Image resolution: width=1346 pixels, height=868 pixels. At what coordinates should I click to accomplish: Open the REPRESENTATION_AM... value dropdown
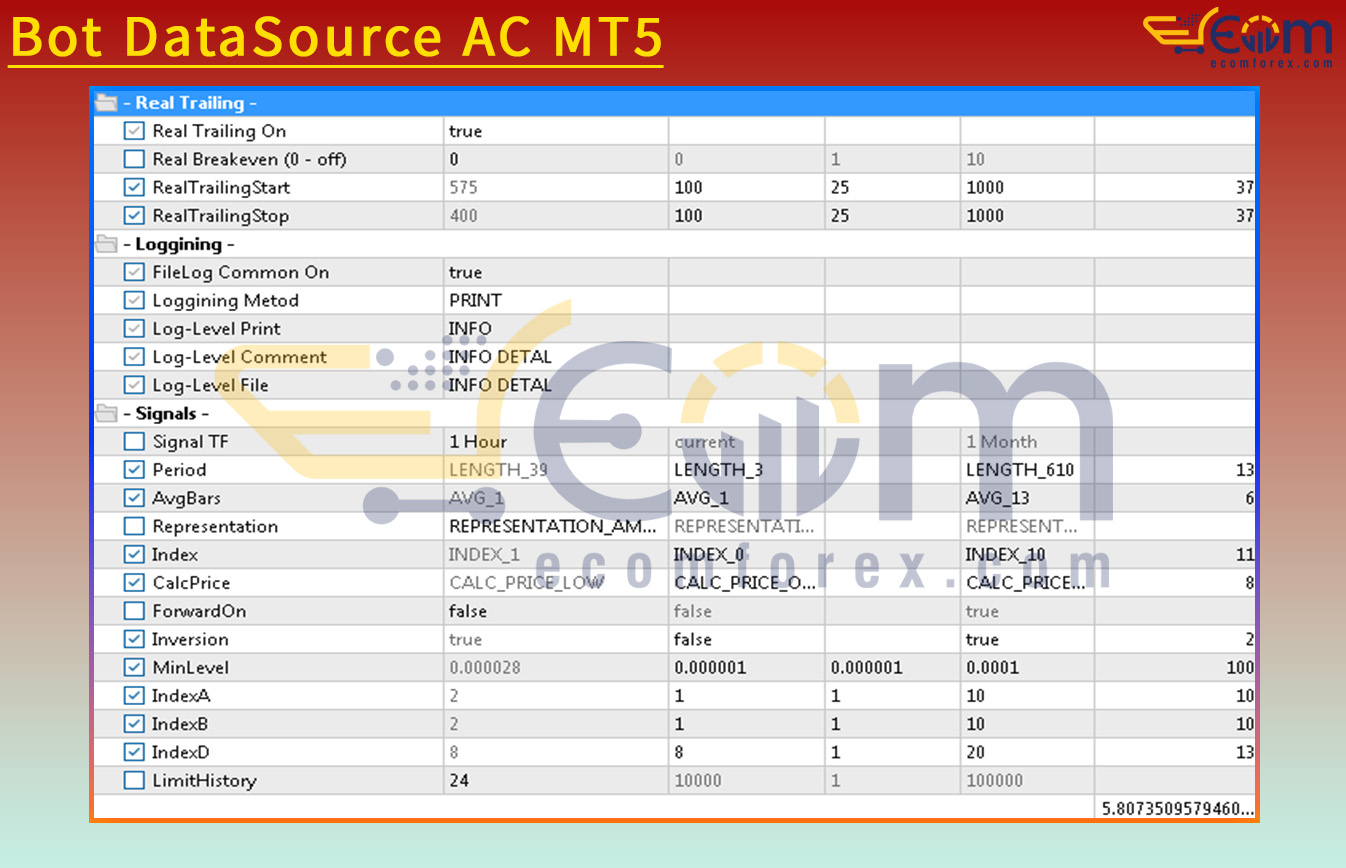pos(556,526)
